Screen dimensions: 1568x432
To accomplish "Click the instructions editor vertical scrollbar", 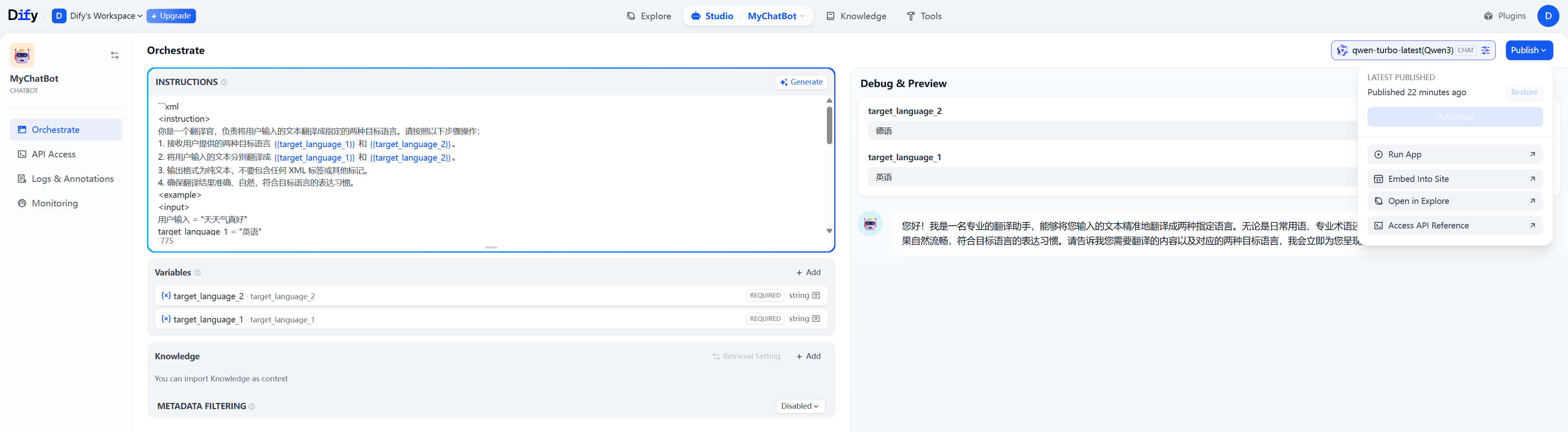I will coord(829,125).
